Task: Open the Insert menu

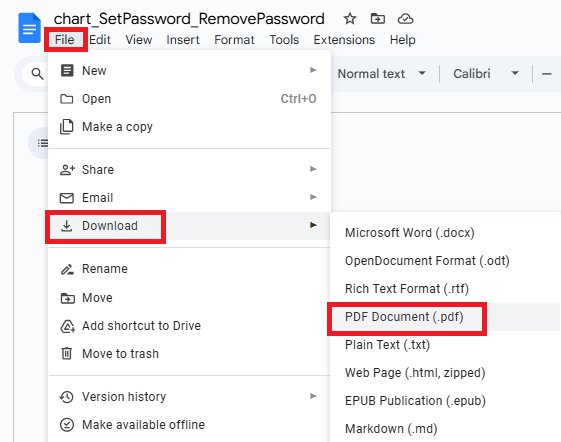Action: click(x=183, y=40)
